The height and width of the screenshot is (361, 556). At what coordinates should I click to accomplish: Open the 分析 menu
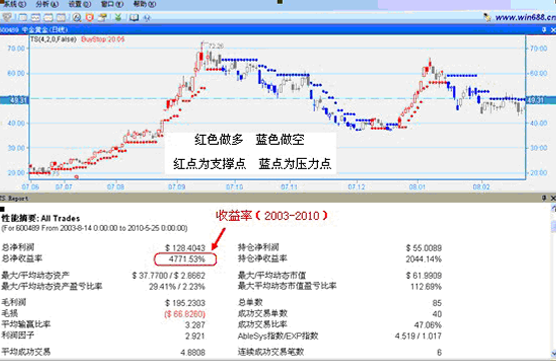(x=47, y=4)
